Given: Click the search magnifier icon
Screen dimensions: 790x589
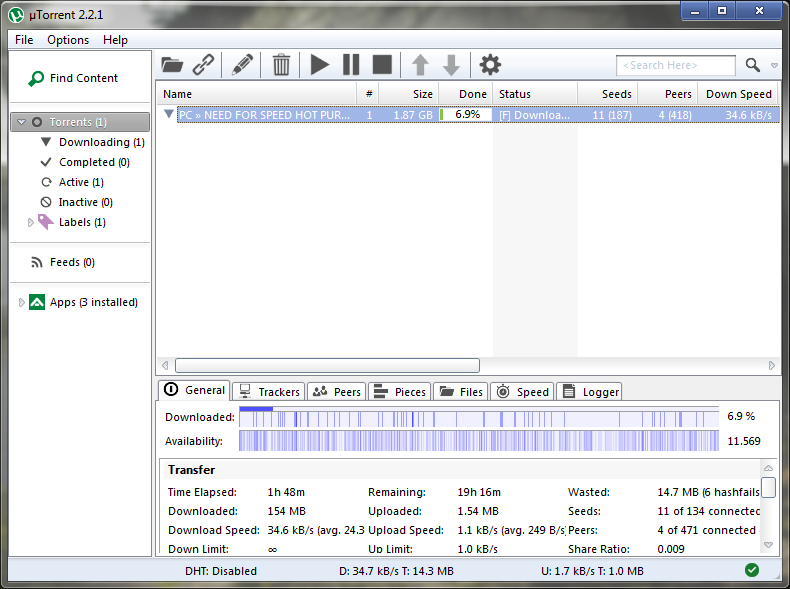Looking at the screenshot, I should coord(753,65).
